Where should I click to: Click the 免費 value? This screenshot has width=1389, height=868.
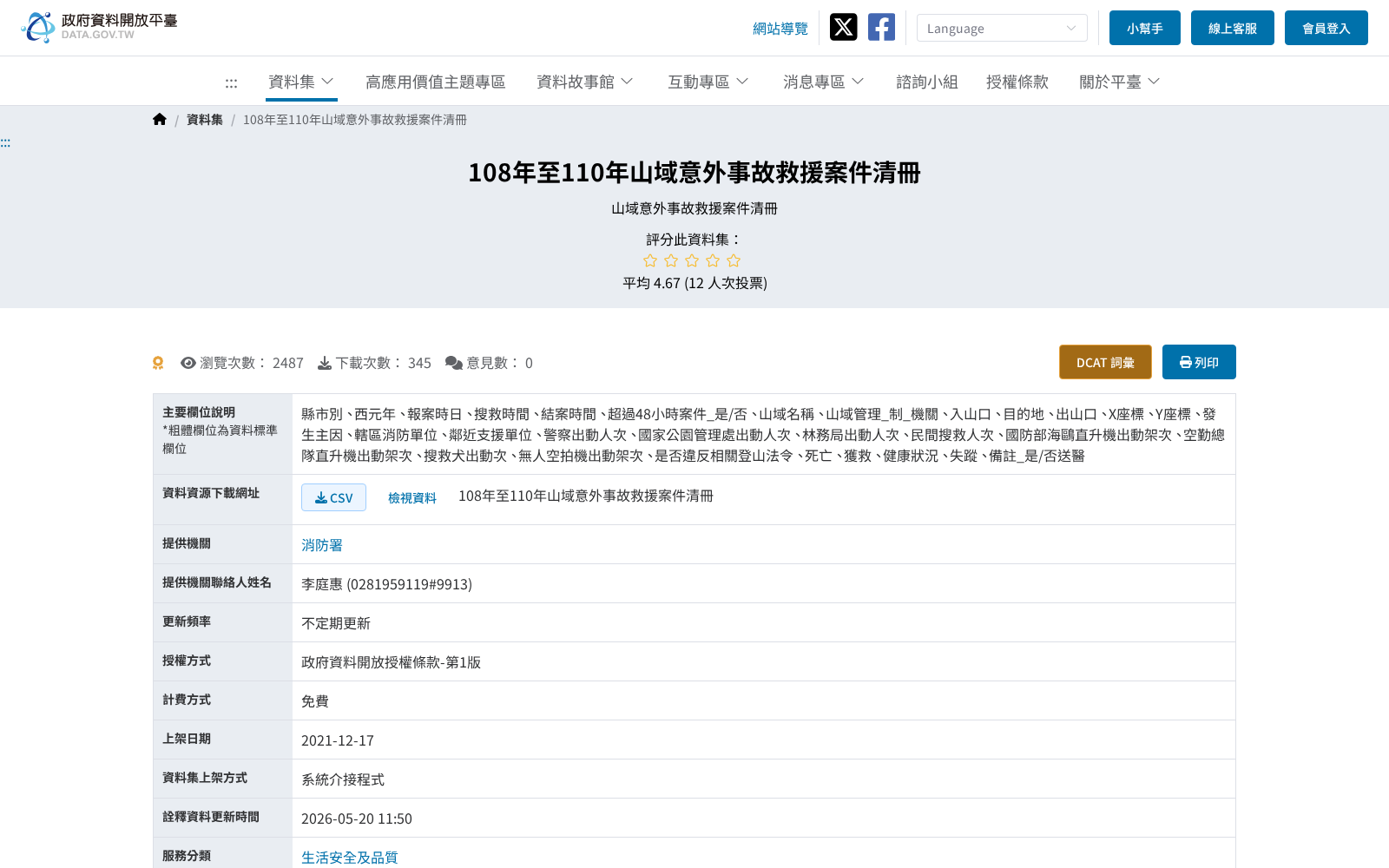[x=315, y=701]
